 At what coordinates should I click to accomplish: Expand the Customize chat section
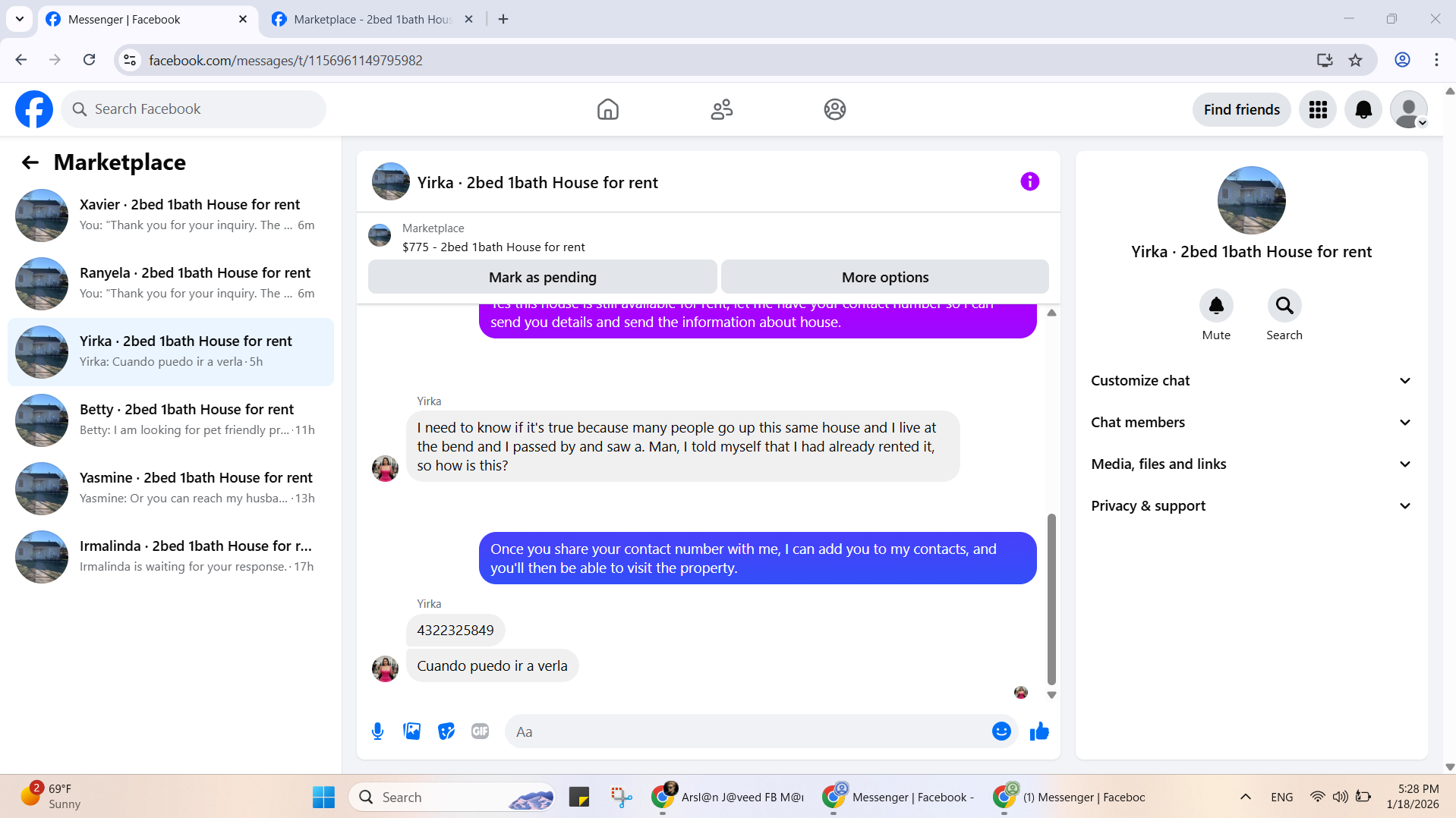click(1250, 381)
